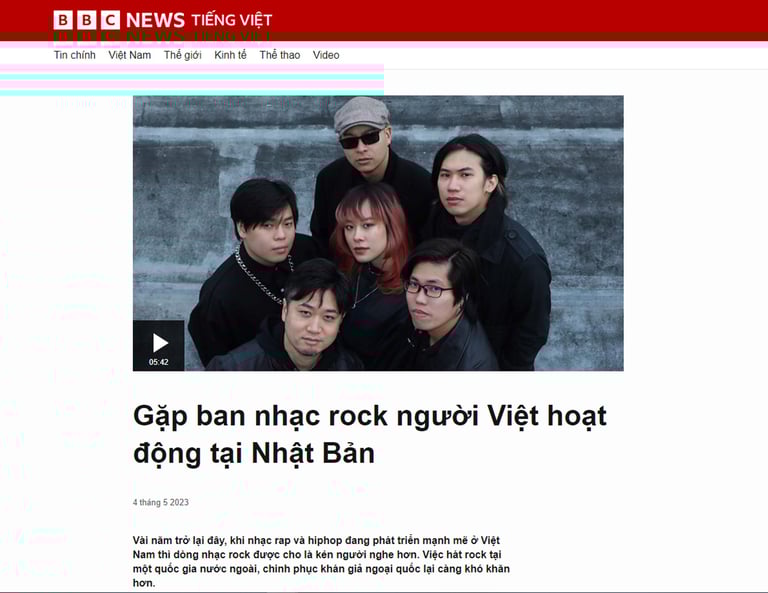Open the Tin chính section
The height and width of the screenshot is (593, 768).
coord(74,55)
